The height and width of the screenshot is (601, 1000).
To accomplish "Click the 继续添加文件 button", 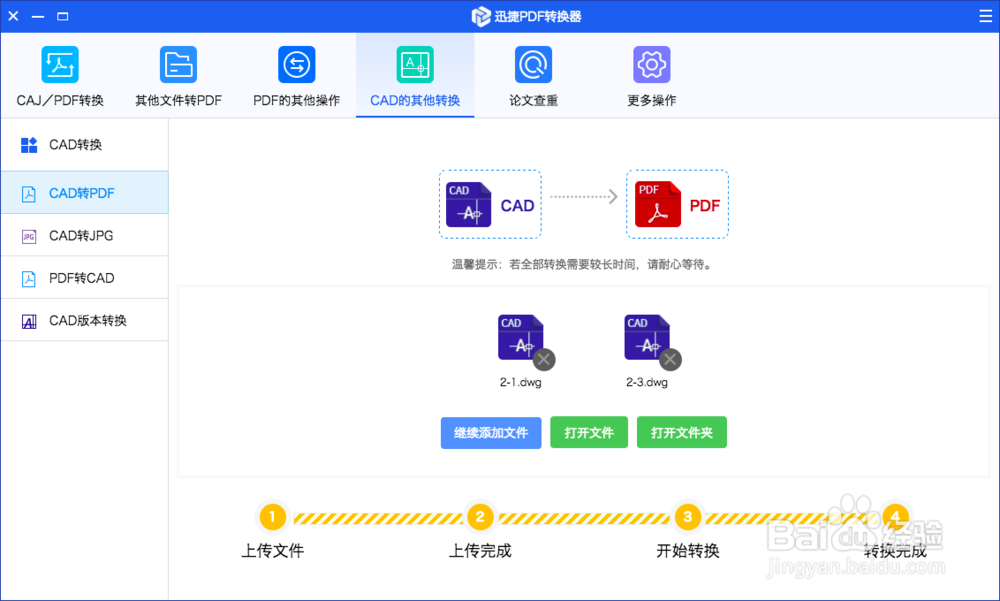I will [491, 433].
